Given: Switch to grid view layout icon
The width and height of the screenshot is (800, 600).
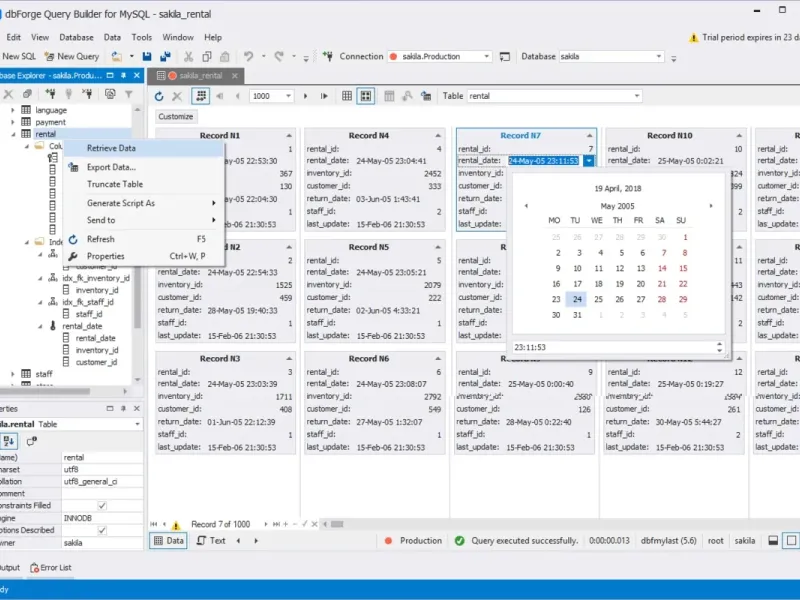Looking at the screenshot, I should pos(347,96).
